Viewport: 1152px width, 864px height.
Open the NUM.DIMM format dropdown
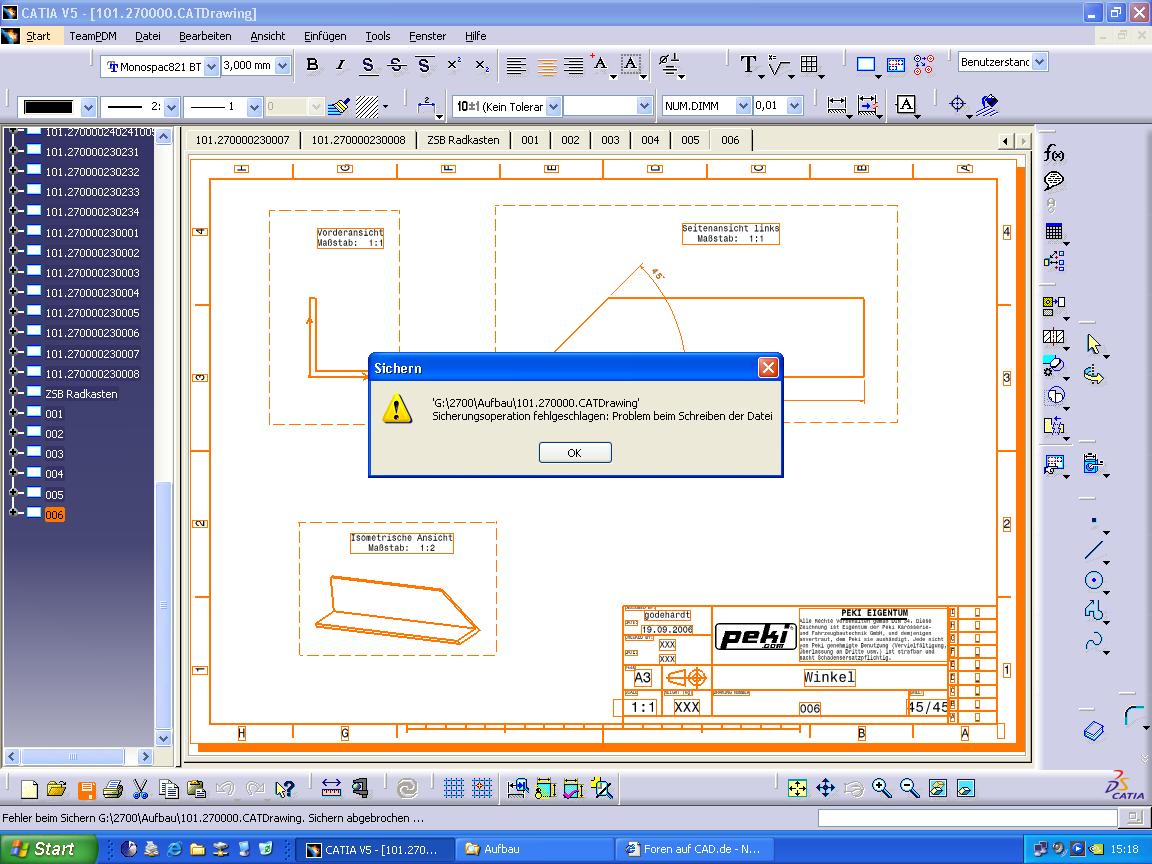coord(743,106)
